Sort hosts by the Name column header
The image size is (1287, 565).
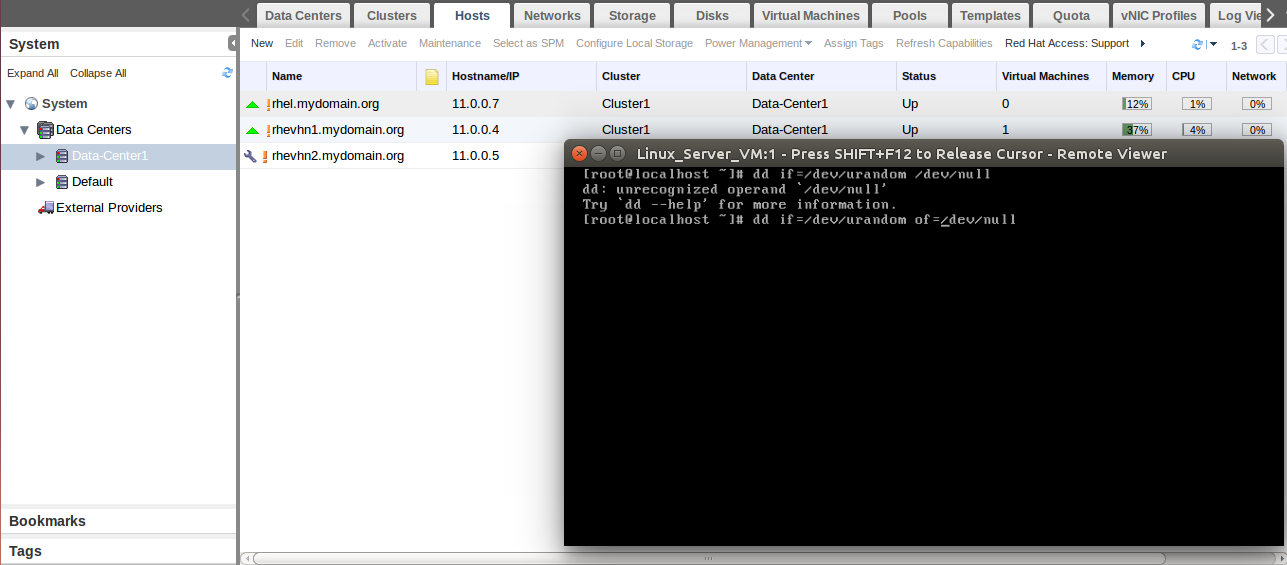tap(341, 76)
